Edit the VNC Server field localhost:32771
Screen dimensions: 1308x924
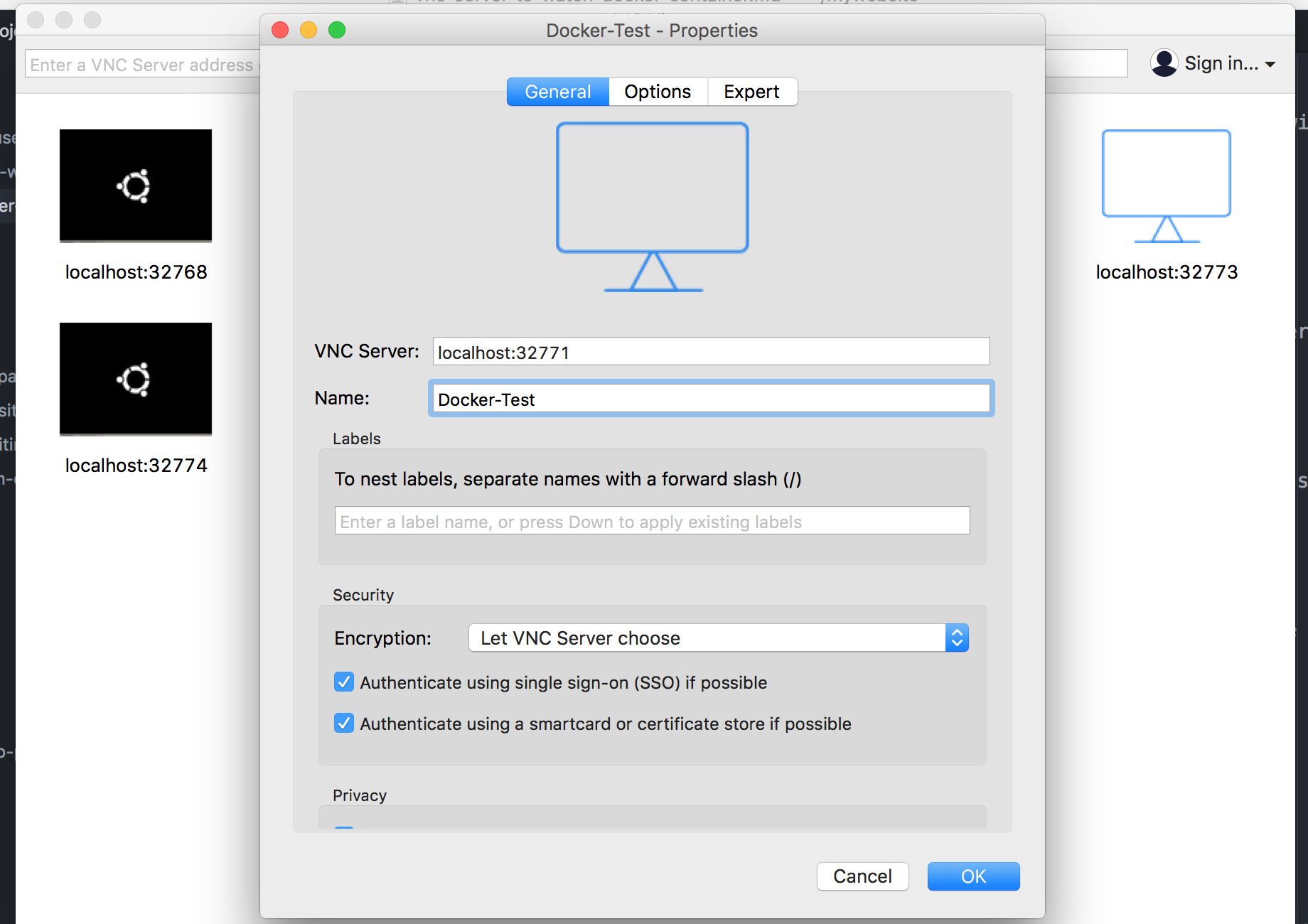tap(711, 352)
